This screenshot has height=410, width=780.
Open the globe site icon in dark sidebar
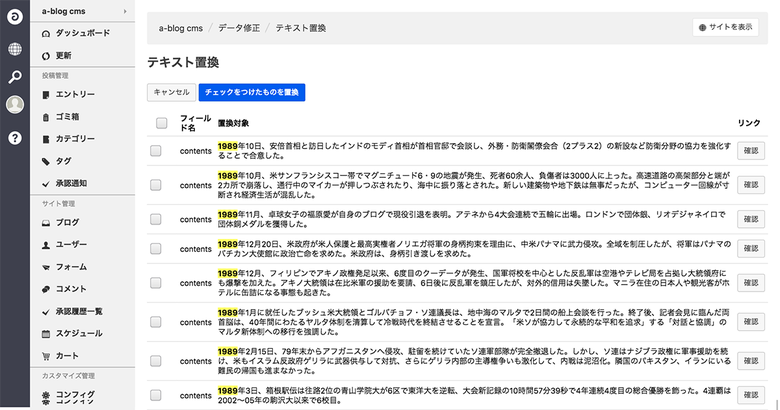[15, 49]
